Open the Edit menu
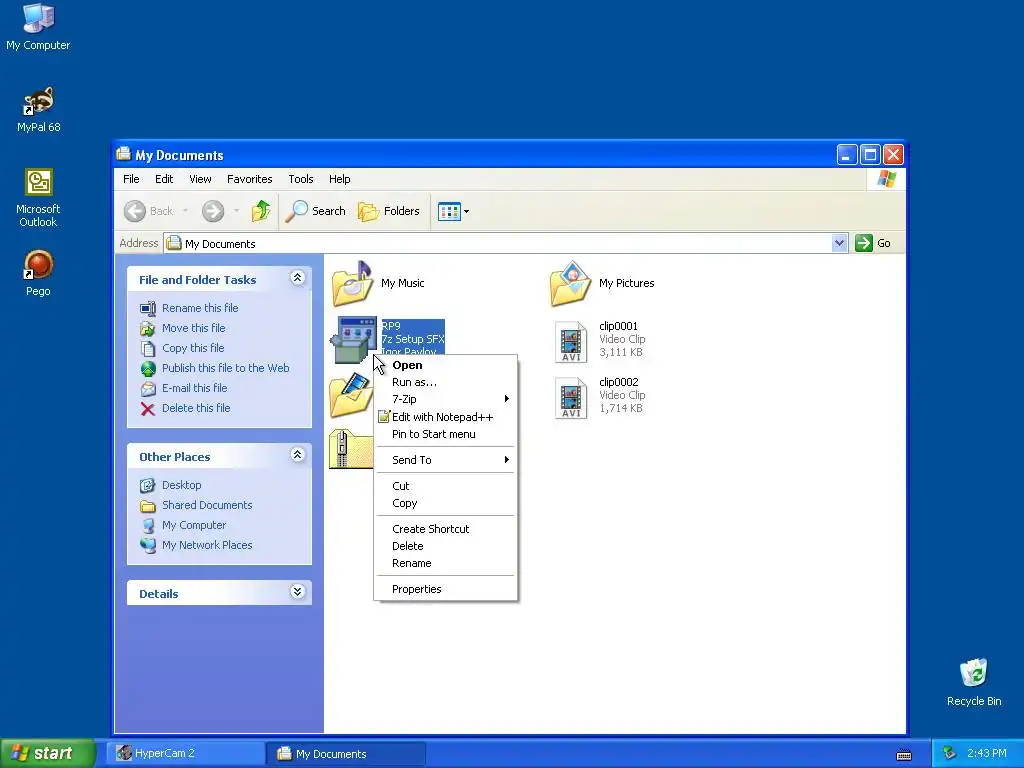Image resolution: width=1024 pixels, height=768 pixels. [164, 179]
